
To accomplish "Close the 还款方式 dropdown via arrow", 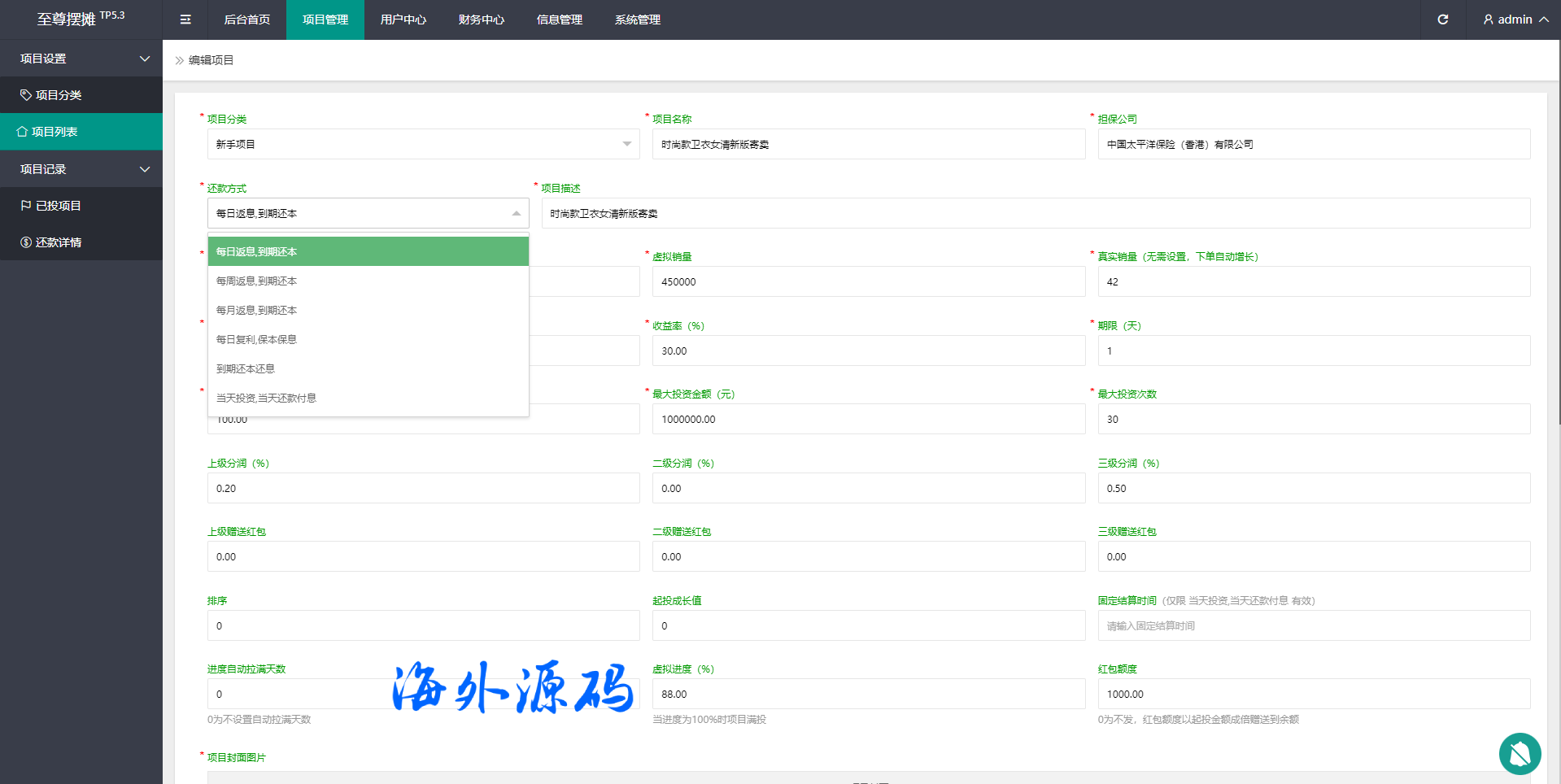I will [x=516, y=213].
